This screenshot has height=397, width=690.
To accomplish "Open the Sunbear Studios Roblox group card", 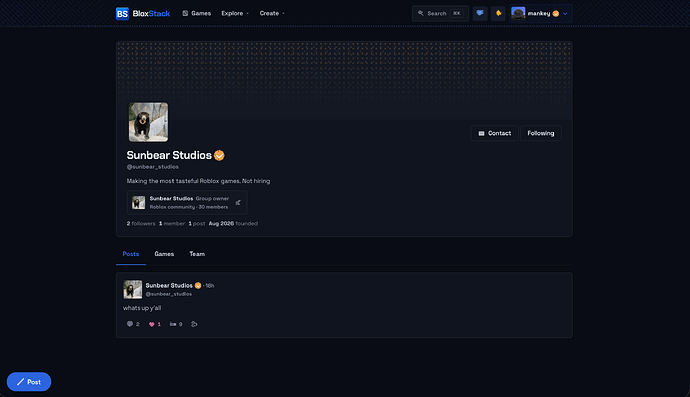I will point(187,202).
